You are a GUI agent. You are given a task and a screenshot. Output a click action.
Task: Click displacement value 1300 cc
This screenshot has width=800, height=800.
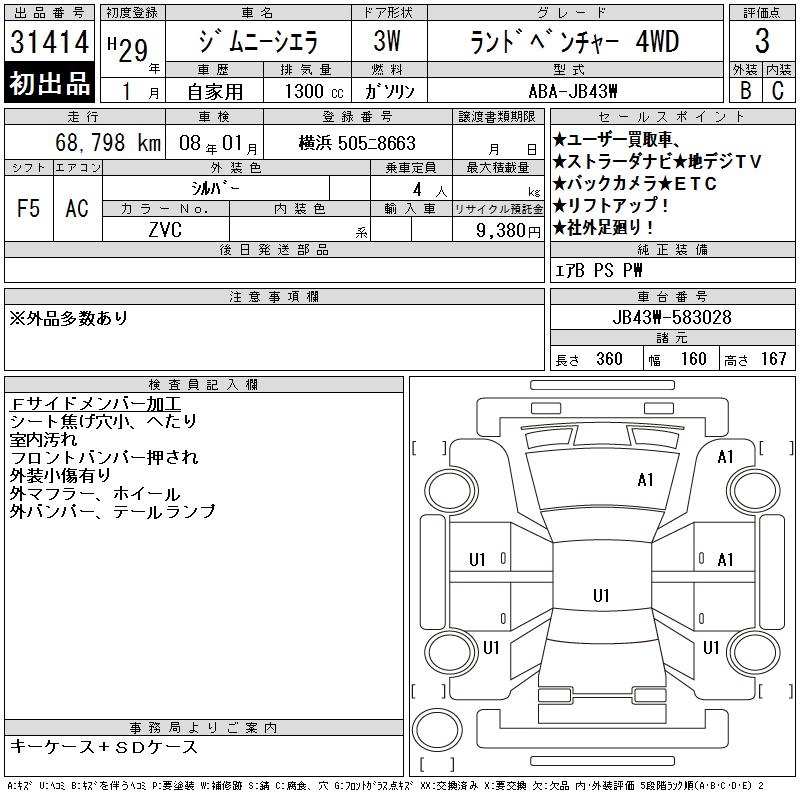click(x=314, y=91)
